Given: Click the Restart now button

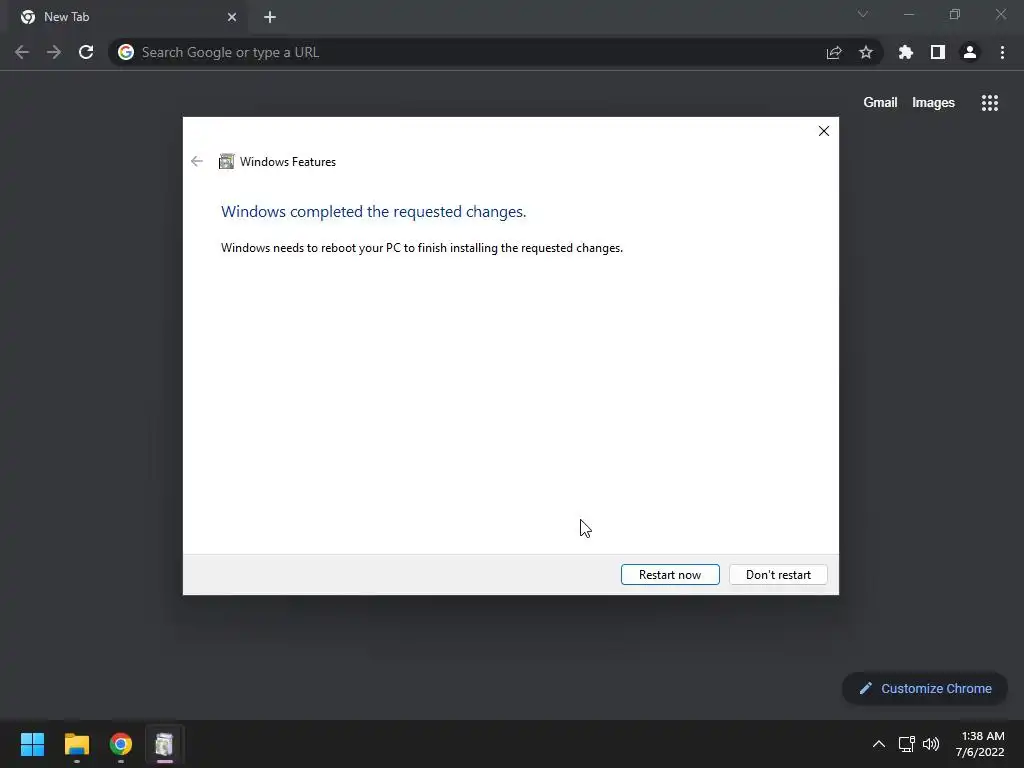Looking at the screenshot, I should tap(670, 575).
